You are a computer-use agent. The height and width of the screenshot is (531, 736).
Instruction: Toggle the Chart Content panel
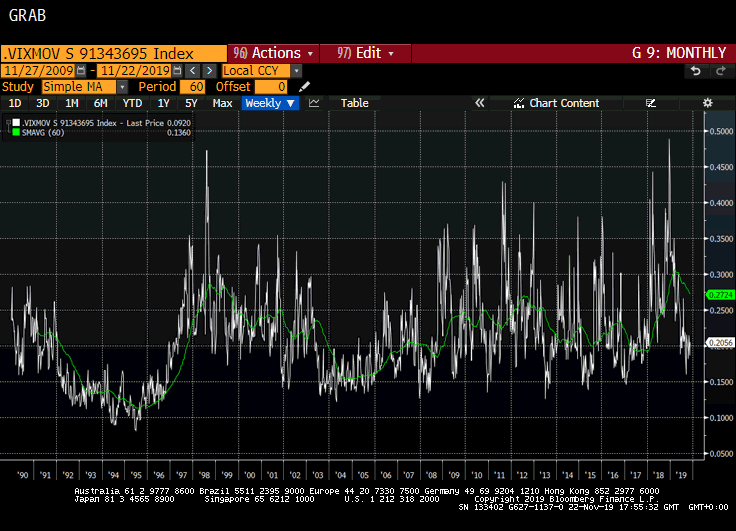tap(556, 103)
